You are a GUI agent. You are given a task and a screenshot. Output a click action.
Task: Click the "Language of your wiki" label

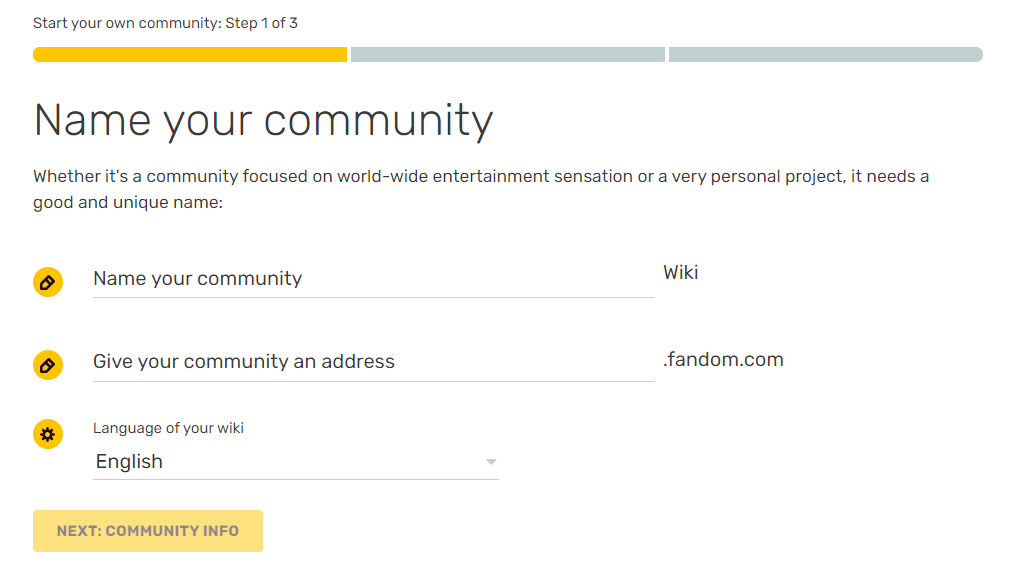pyautogui.click(x=168, y=428)
